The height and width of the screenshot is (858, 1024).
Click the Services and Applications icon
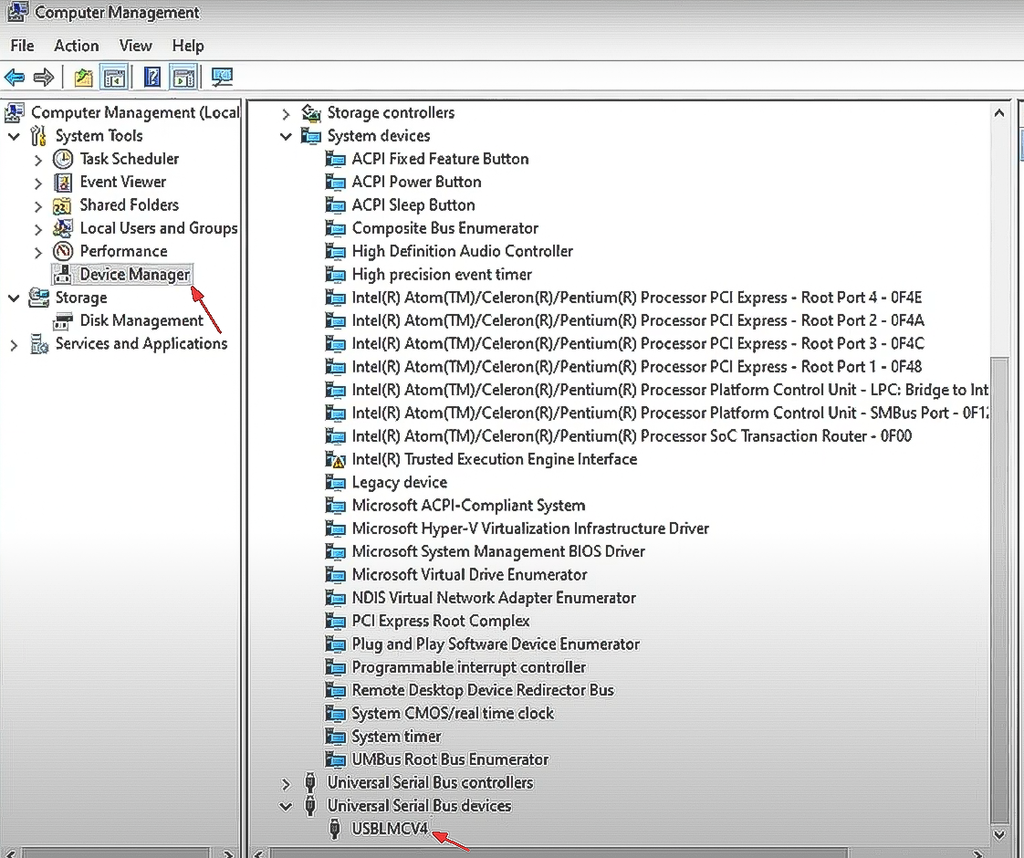pos(39,344)
